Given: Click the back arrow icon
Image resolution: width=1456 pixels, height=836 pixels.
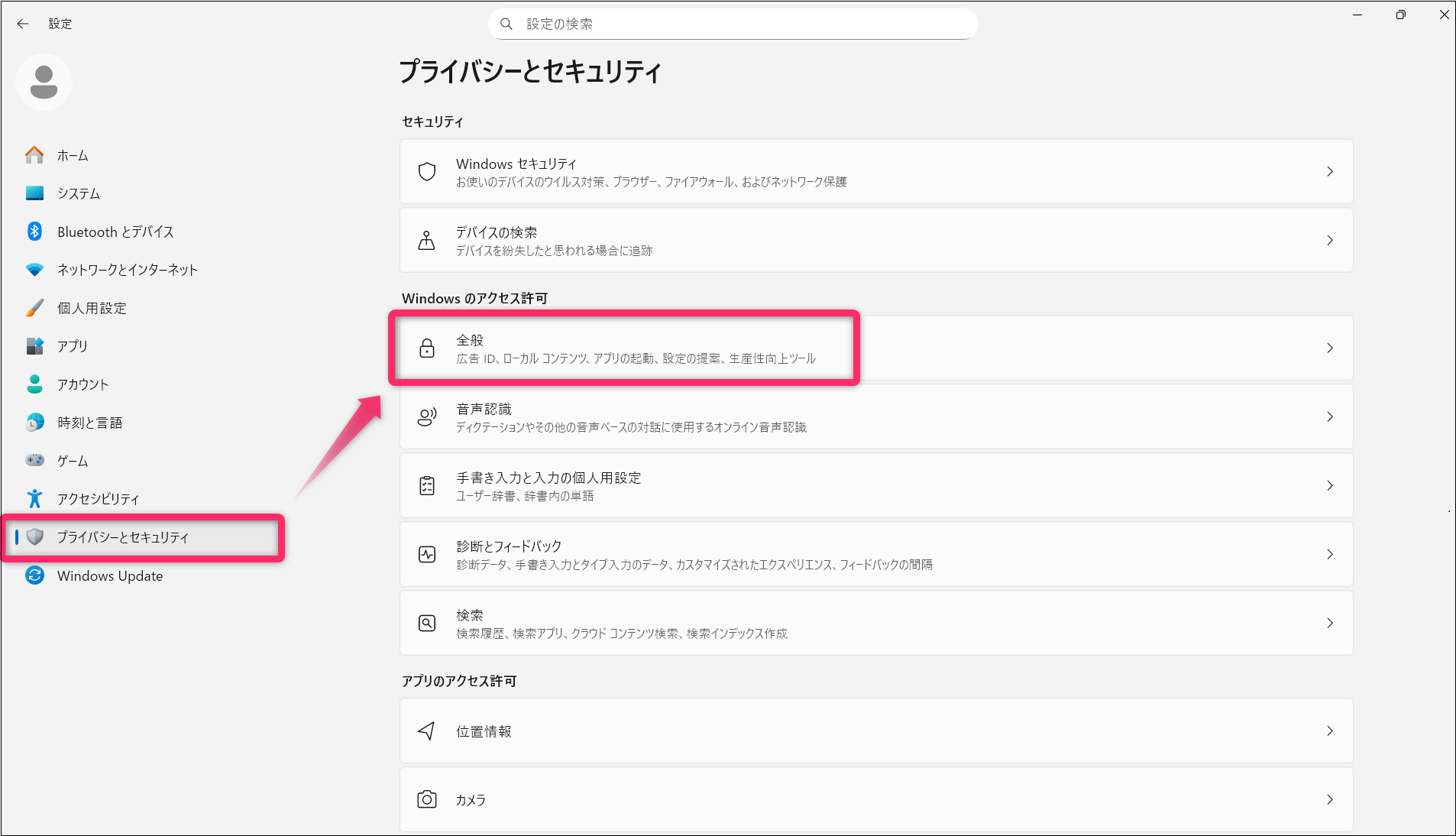Looking at the screenshot, I should click(x=23, y=24).
